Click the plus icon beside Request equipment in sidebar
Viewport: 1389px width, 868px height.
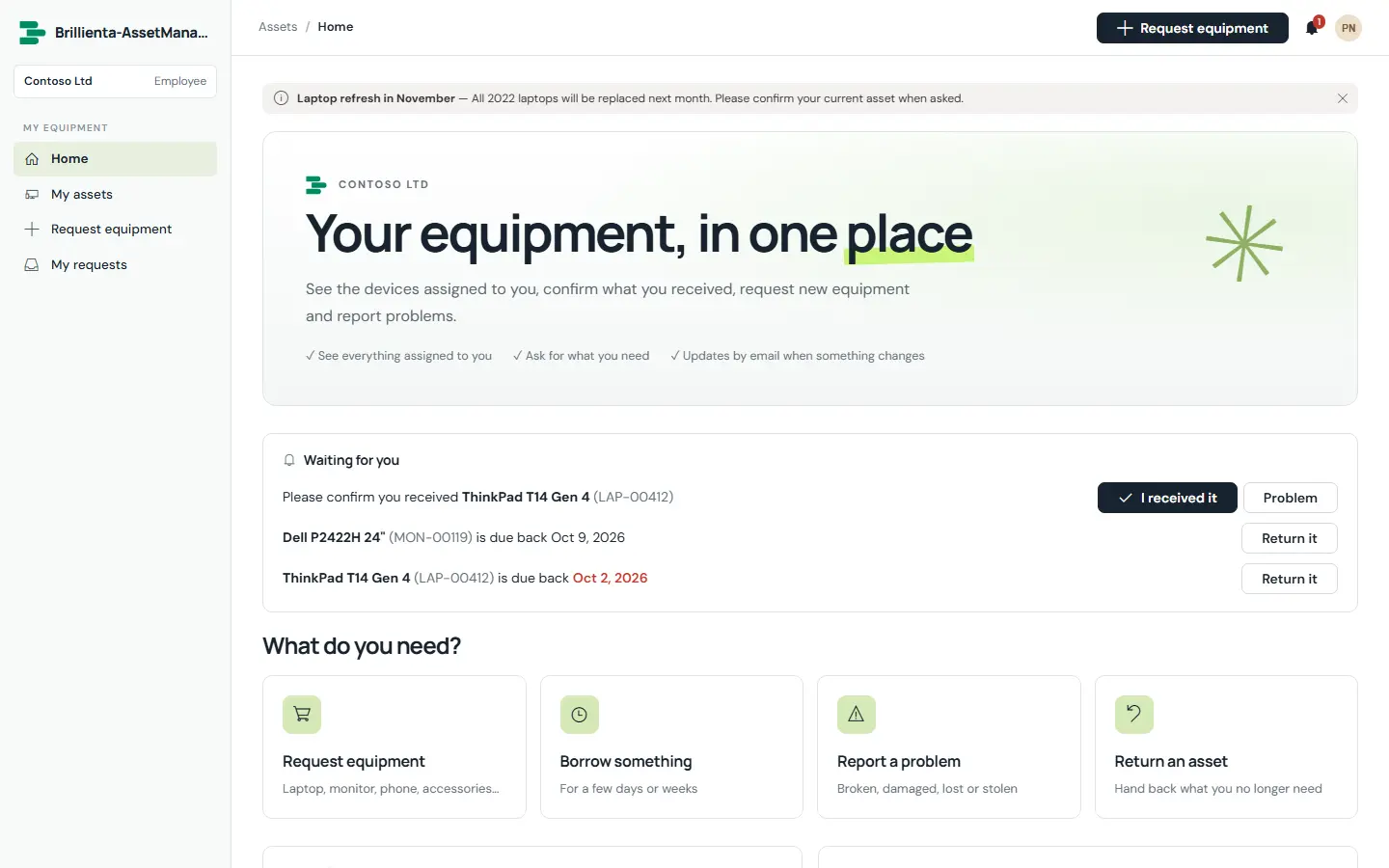[32, 230]
